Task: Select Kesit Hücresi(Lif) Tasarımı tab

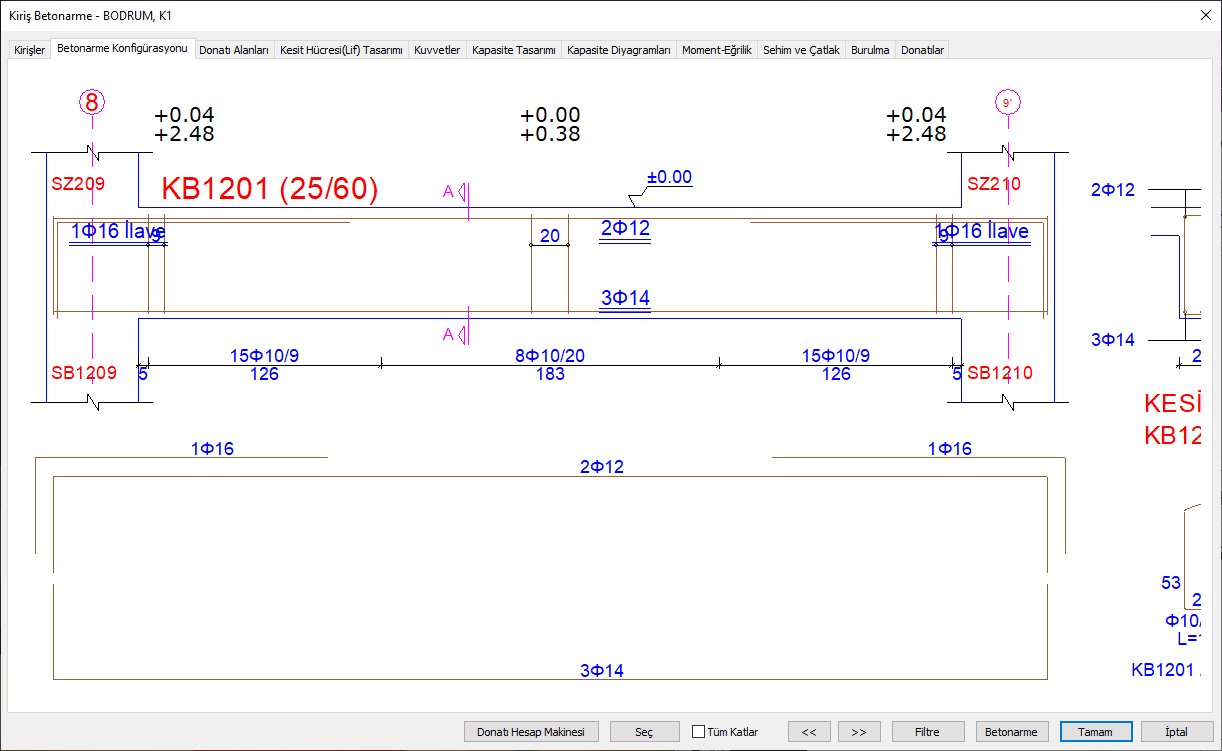Action: pyautogui.click(x=341, y=50)
